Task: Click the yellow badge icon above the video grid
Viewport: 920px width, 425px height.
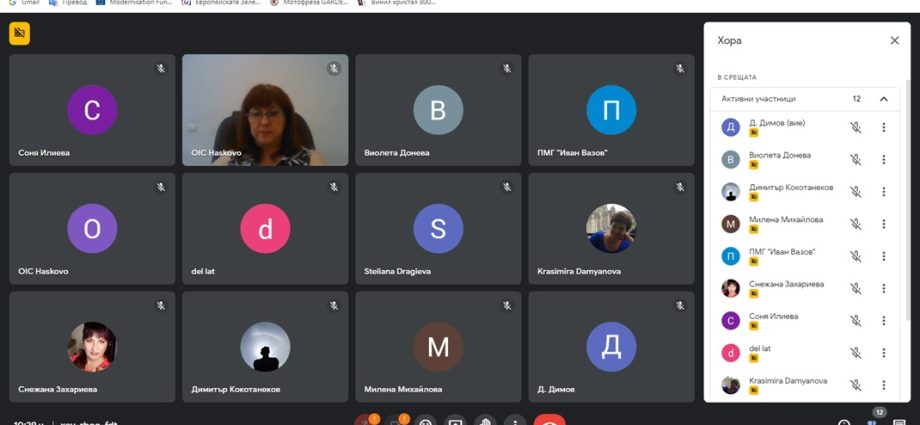Action: click(x=19, y=33)
